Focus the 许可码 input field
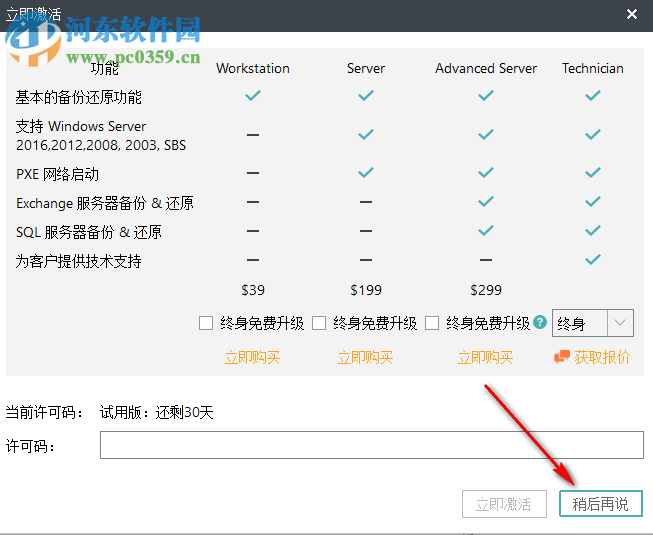 (371, 445)
